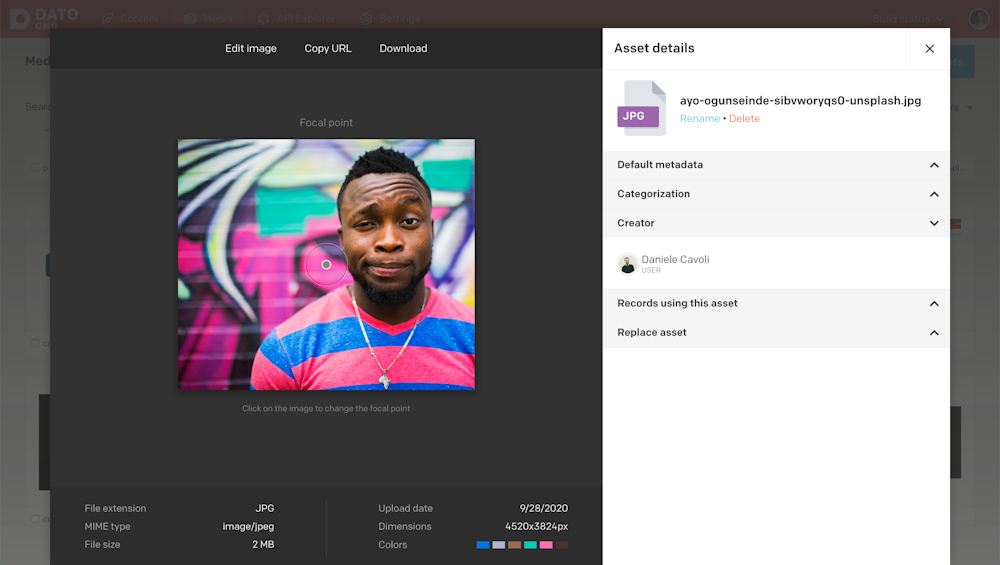Image resolution: width=1000 pixels, height=565 pixels.
Task: Click the focal point marker on the image
Action: [x=326, y=265]
